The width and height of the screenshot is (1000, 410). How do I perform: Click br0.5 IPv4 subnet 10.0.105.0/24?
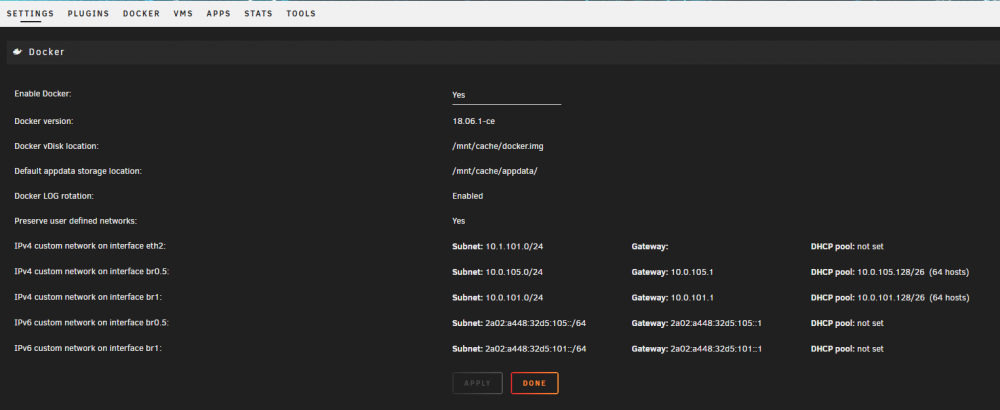click(x=514, y=272)
